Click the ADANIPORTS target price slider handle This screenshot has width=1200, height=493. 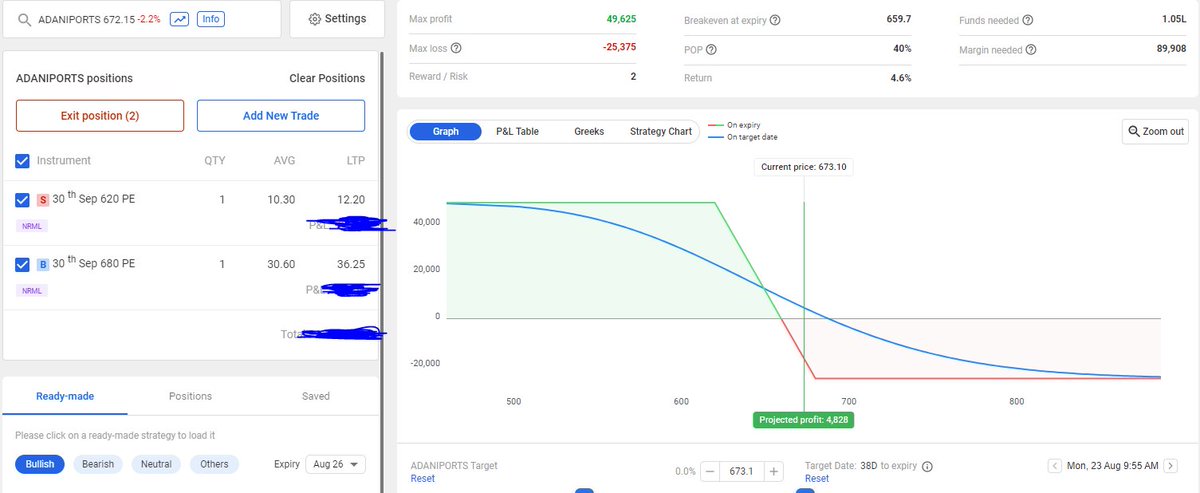click(585, 490)
